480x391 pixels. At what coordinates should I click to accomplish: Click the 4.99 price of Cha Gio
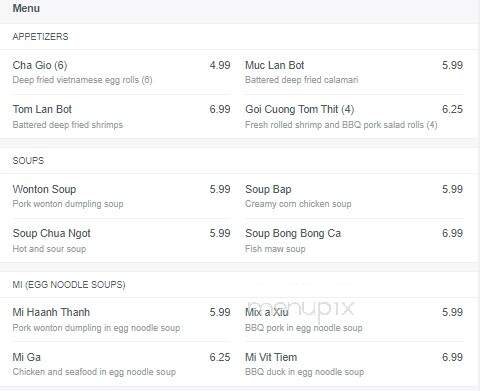pyautogui.click(x=220, y=65)
